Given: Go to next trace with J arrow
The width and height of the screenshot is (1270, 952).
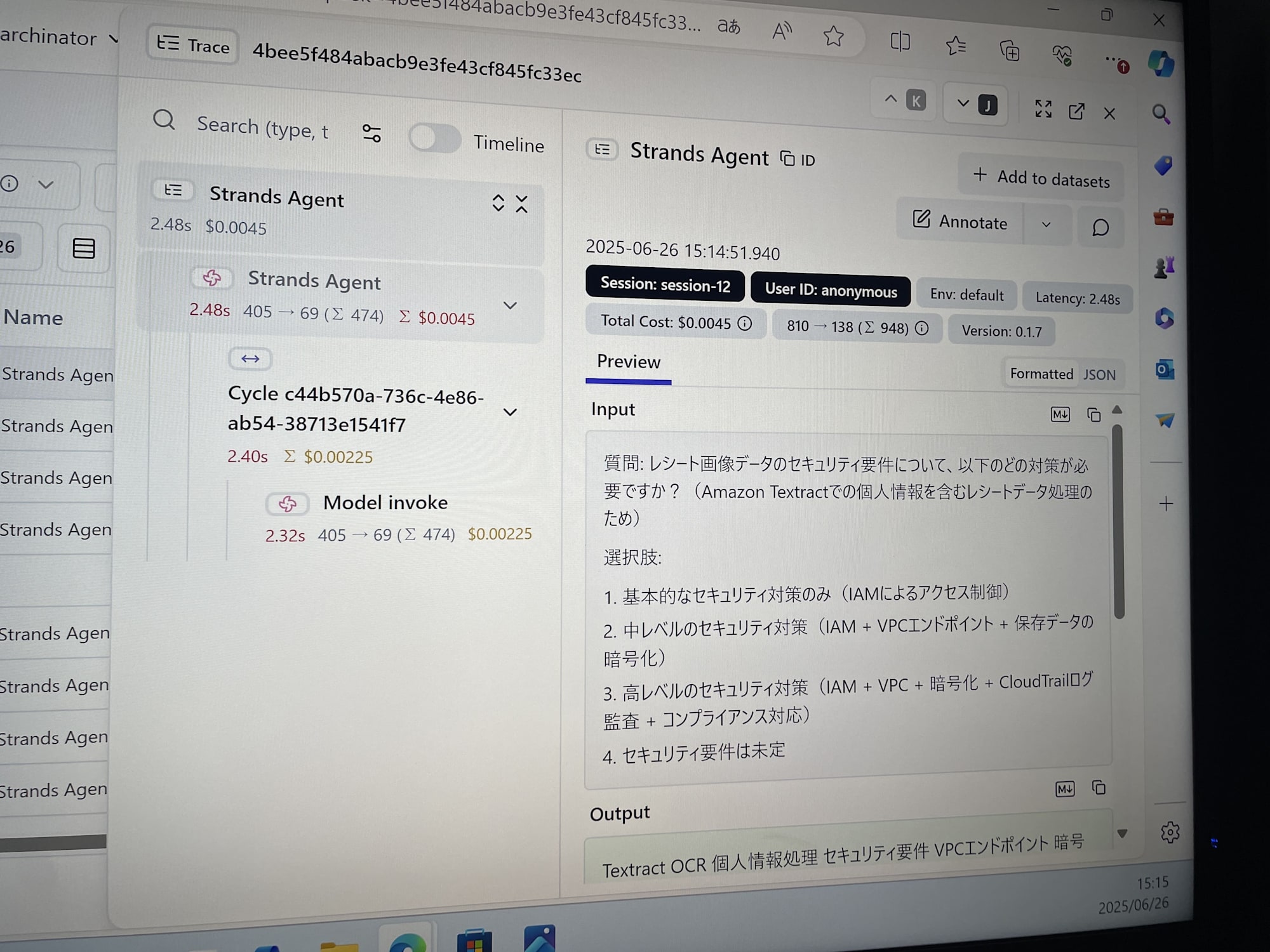Looking at the screenshot, I should [976, 104].
